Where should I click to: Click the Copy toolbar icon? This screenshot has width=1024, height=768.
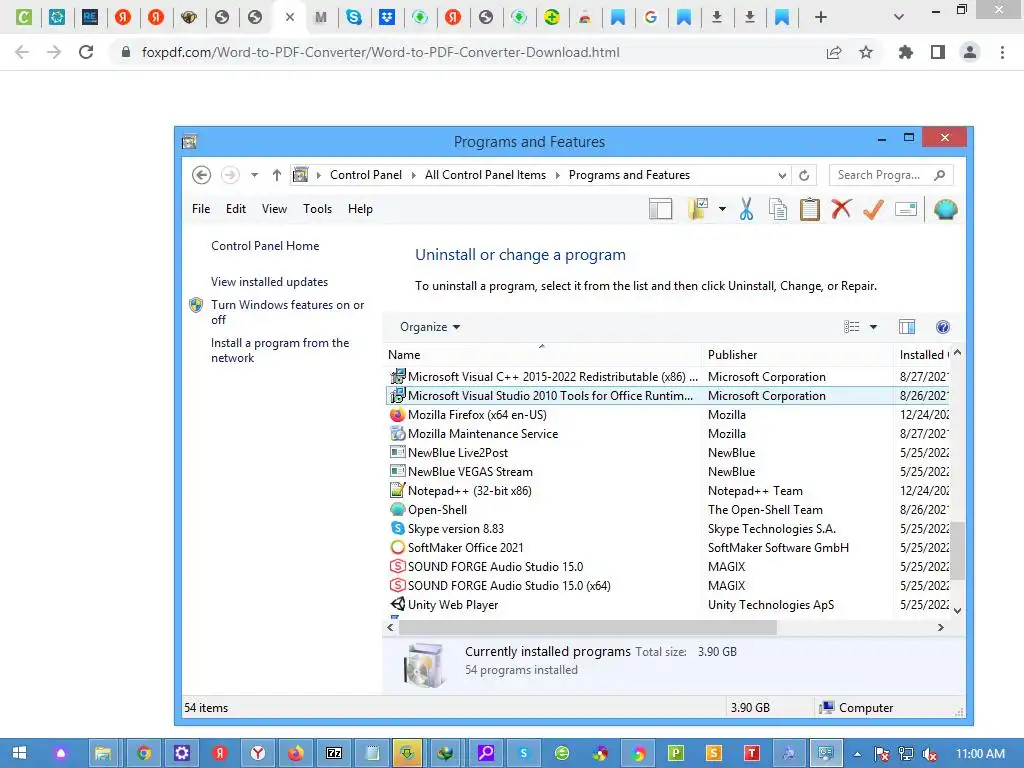[778, 209]
